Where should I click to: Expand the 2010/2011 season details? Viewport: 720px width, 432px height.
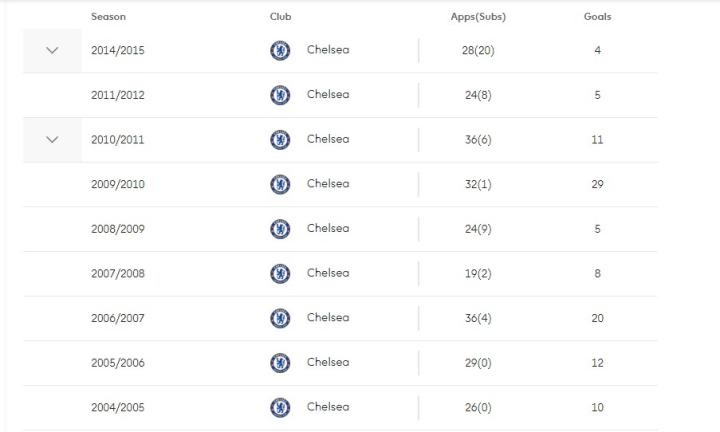tap(52, 140)
